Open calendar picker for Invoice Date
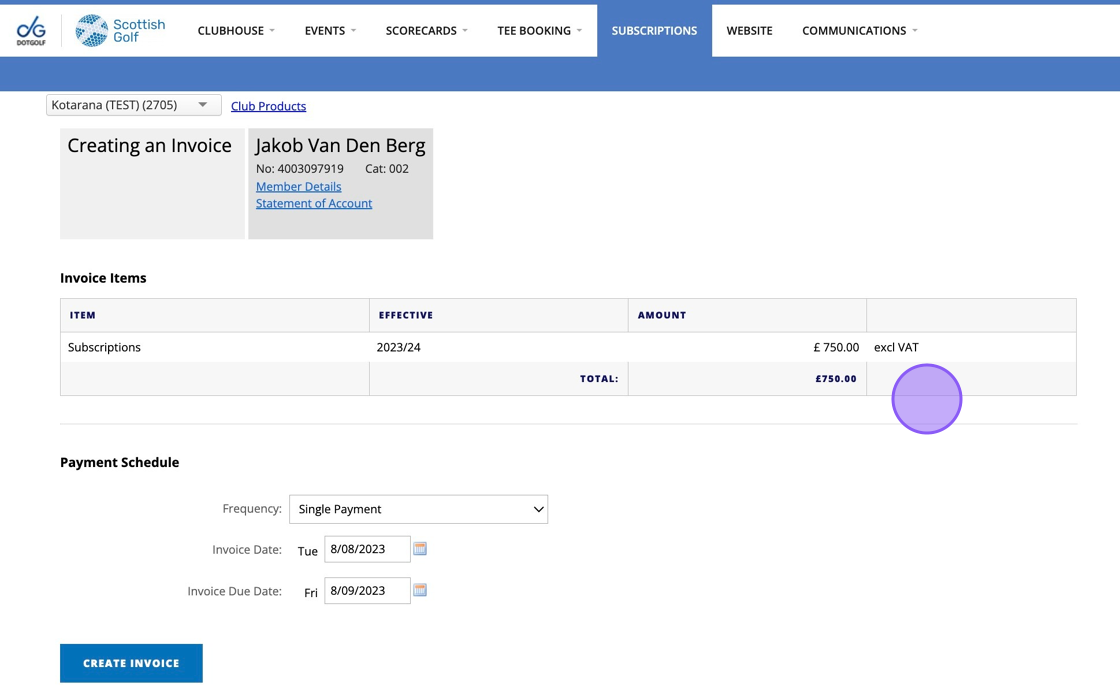 click(x=420, y=549)
